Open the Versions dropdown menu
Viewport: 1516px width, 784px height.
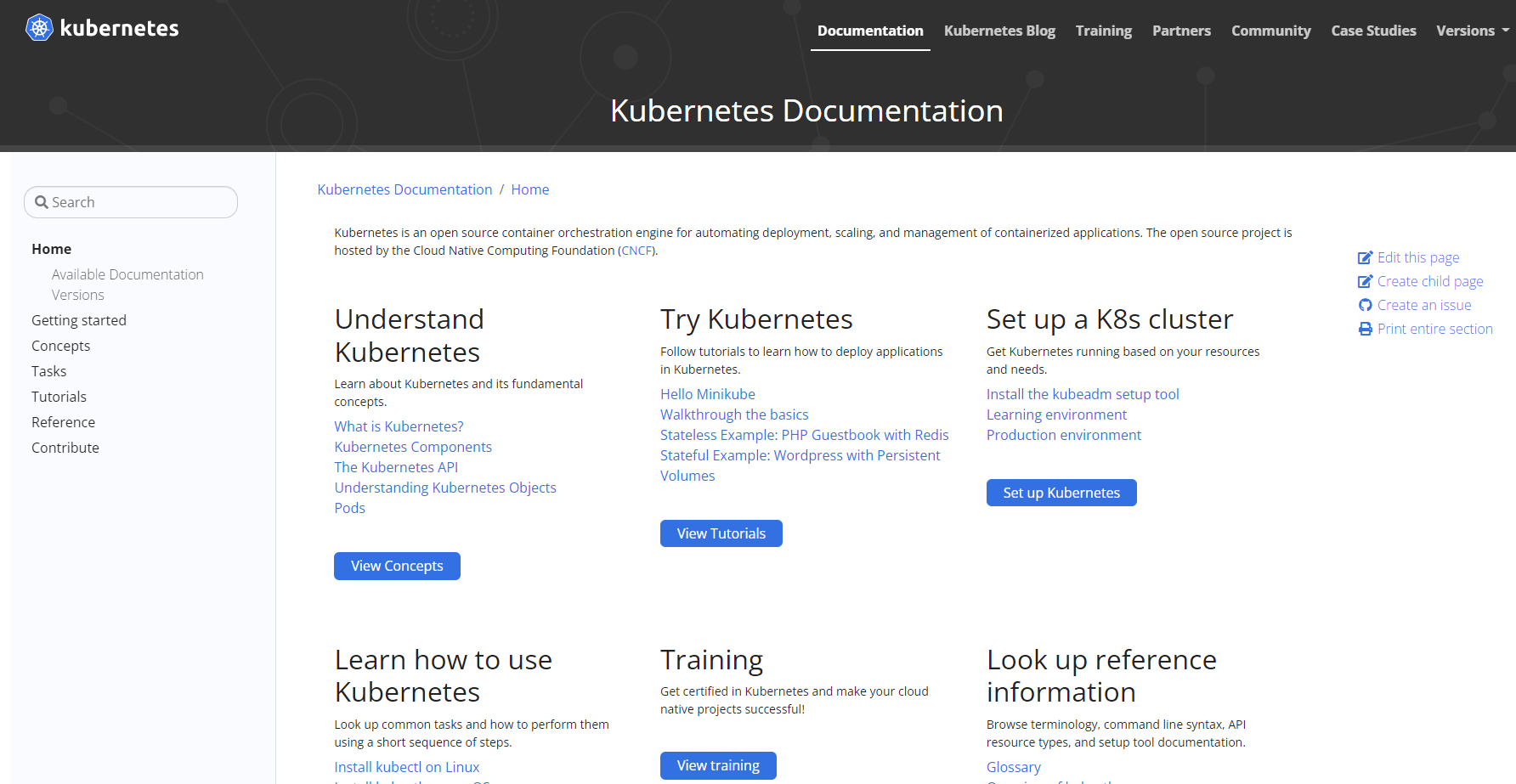click(x=1472, y=31)
